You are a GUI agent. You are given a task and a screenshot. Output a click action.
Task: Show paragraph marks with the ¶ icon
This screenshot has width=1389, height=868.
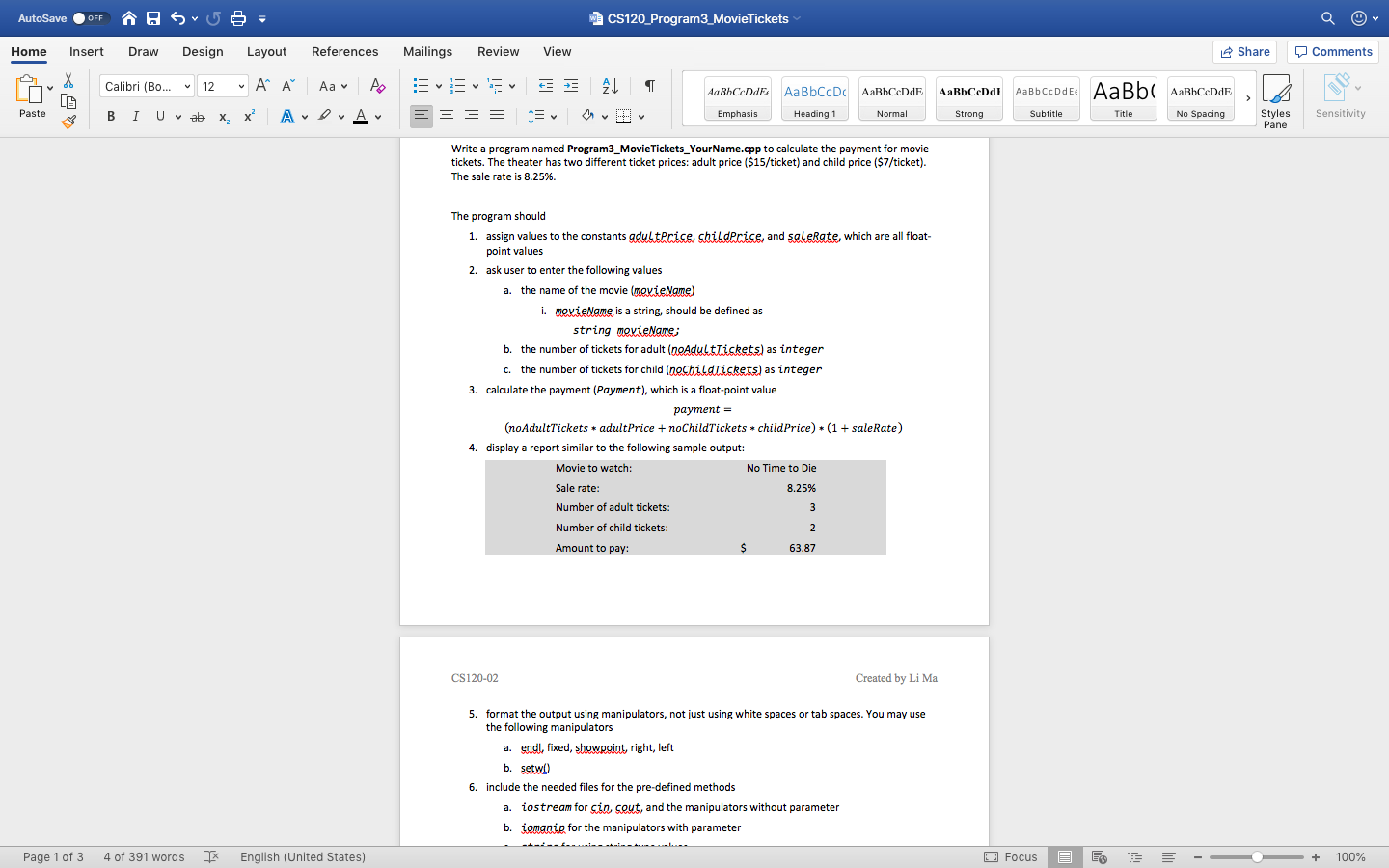click(x=649, y=86)
